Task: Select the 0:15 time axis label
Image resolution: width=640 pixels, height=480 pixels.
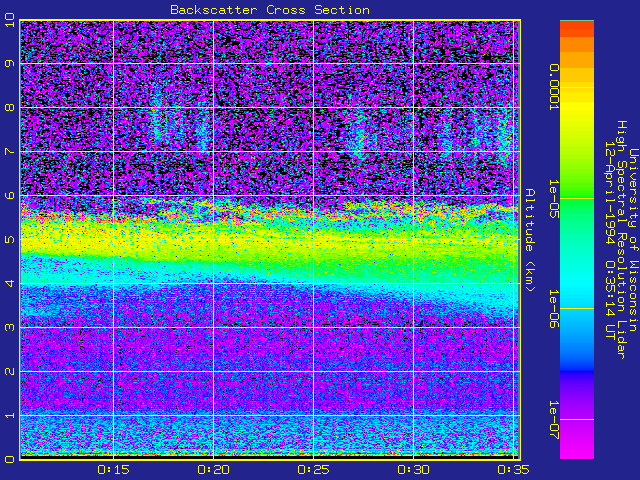Action: coord(113,470)
